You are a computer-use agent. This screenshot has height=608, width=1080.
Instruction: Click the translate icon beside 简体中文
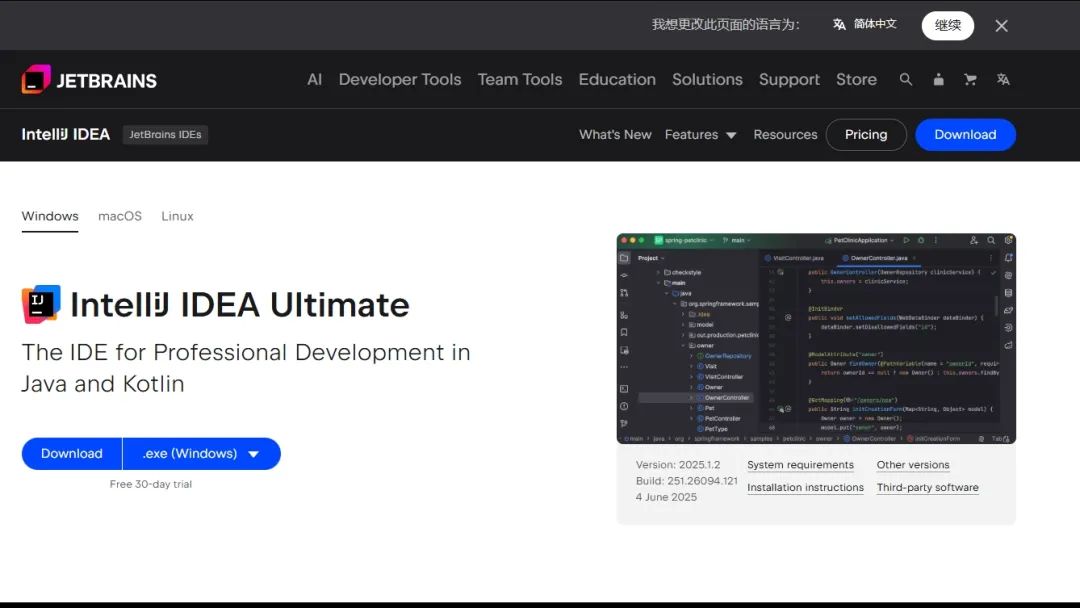pos(839,25)
